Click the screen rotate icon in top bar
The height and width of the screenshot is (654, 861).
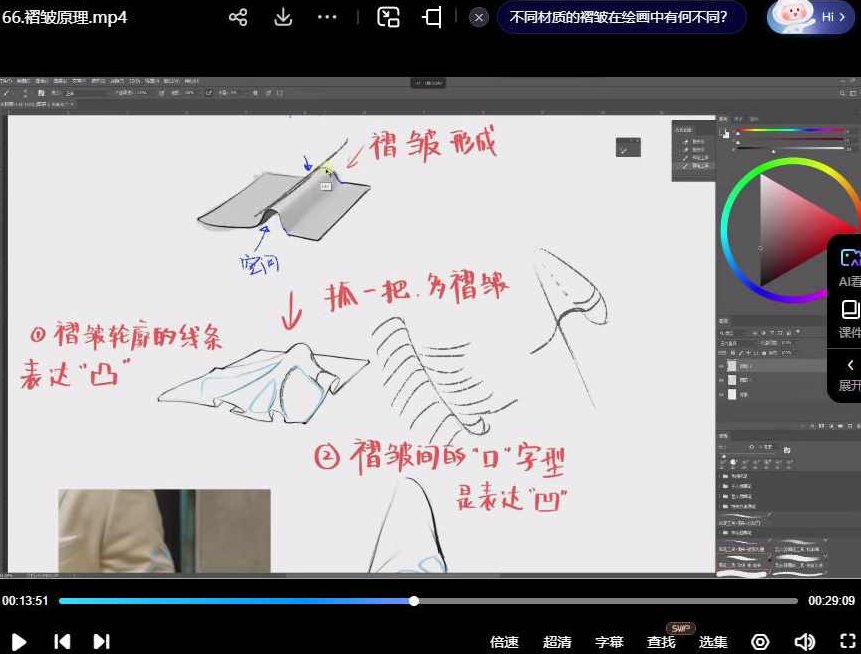(432, 17)
